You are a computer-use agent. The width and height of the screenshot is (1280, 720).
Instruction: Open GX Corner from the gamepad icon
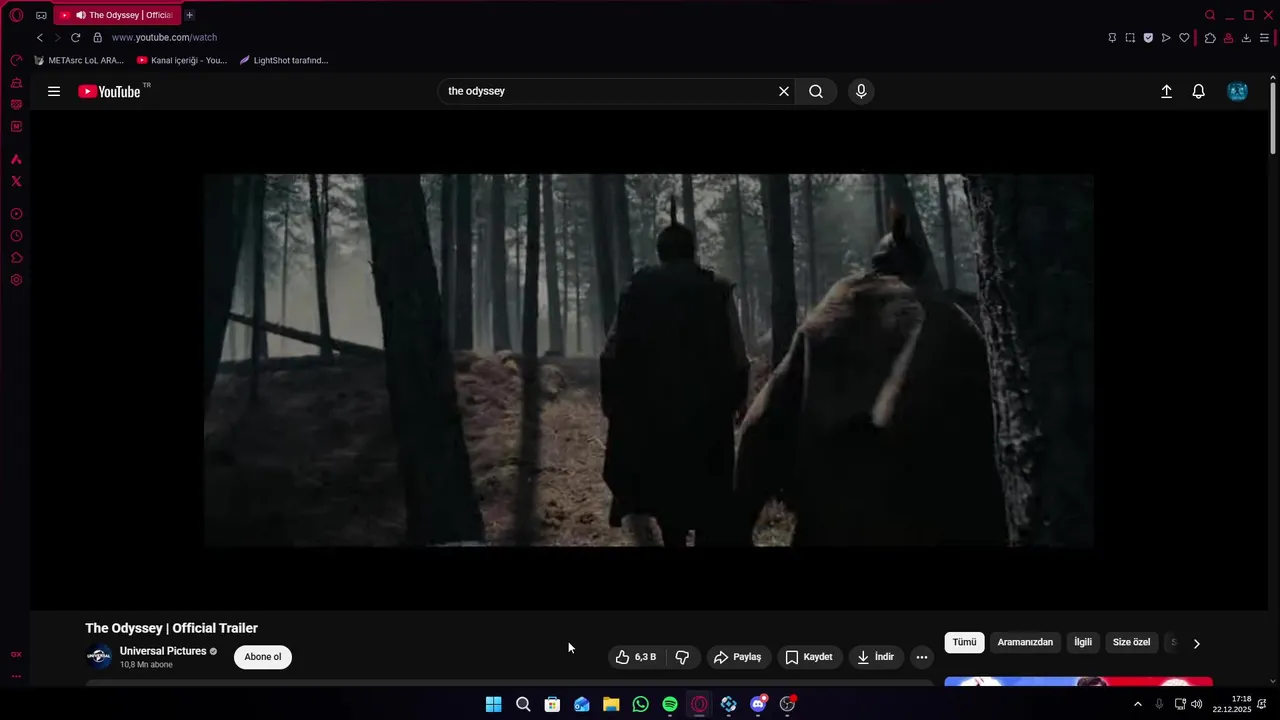click(41, 15)
